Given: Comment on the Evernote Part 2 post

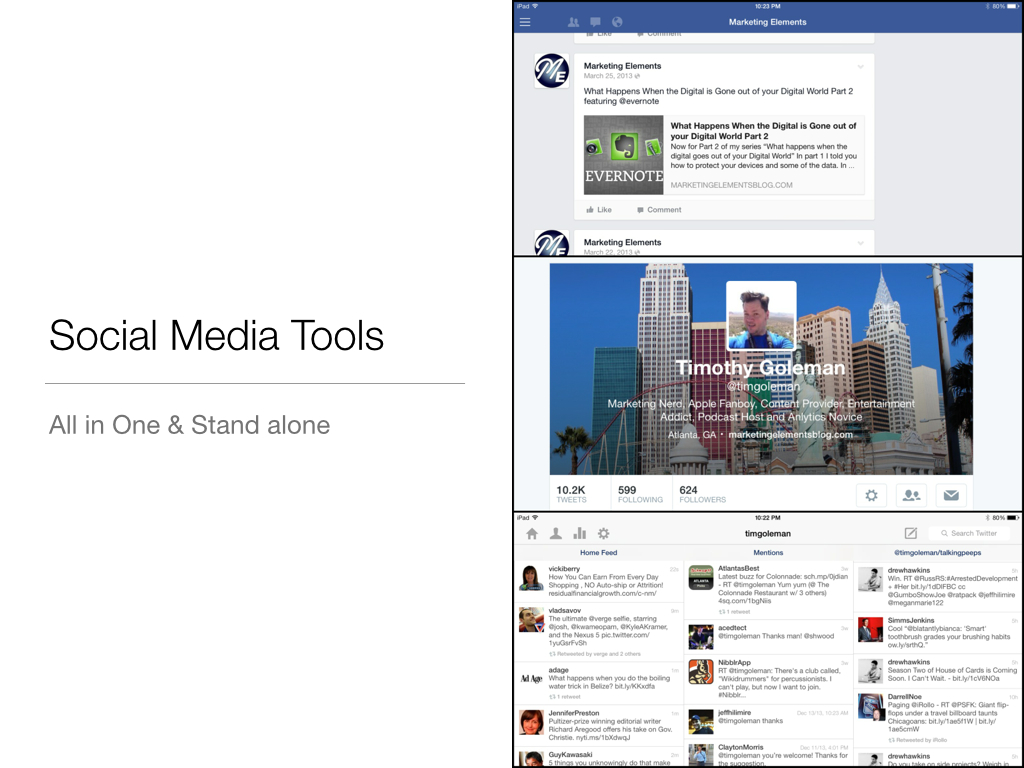Looking at the screenshot, I should point(659,210).
